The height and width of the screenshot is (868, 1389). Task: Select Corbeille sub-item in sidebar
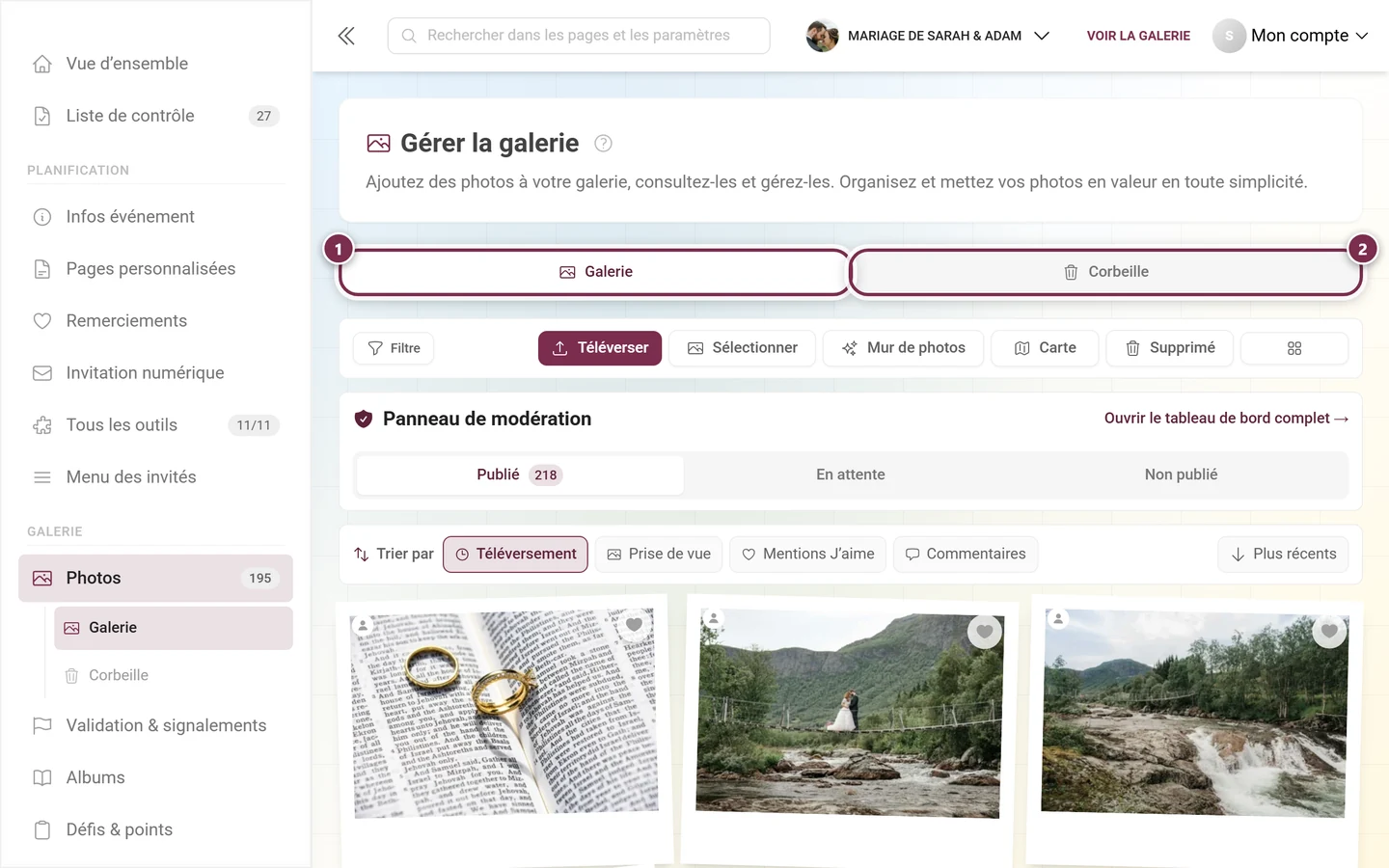tap(174, 676)
